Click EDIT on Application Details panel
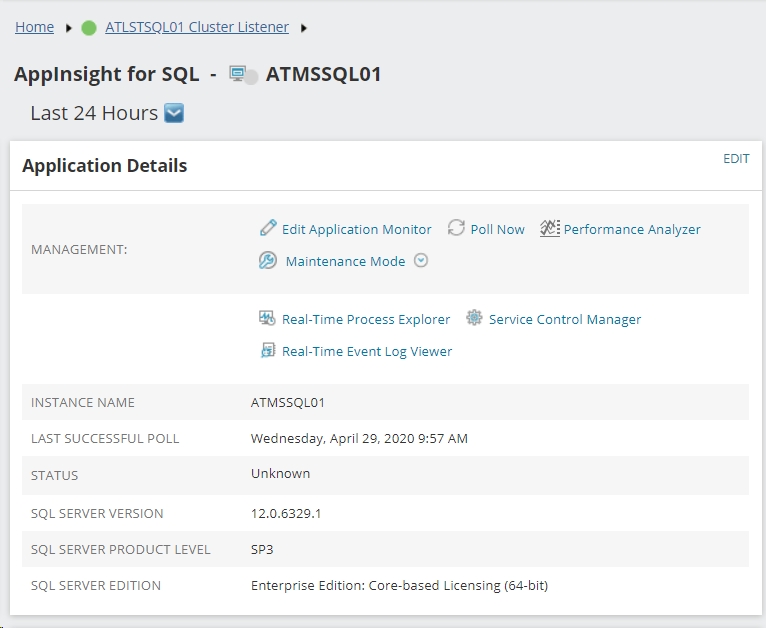 tap(736, 159)
